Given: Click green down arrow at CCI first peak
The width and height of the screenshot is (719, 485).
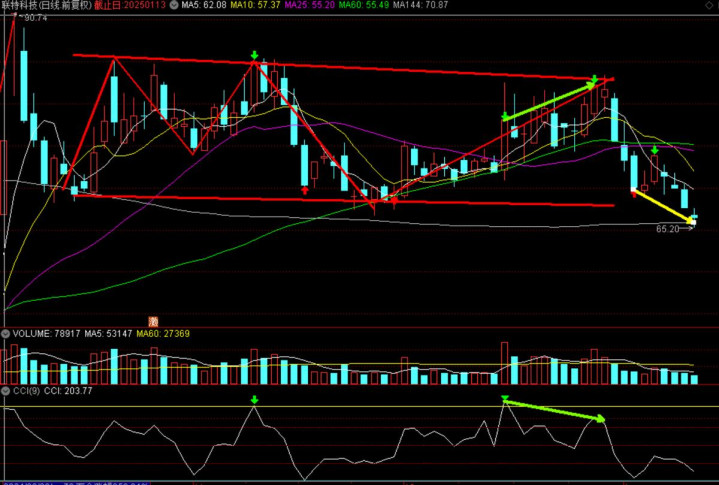Looking at the screenshot, I should coord(254,400).
